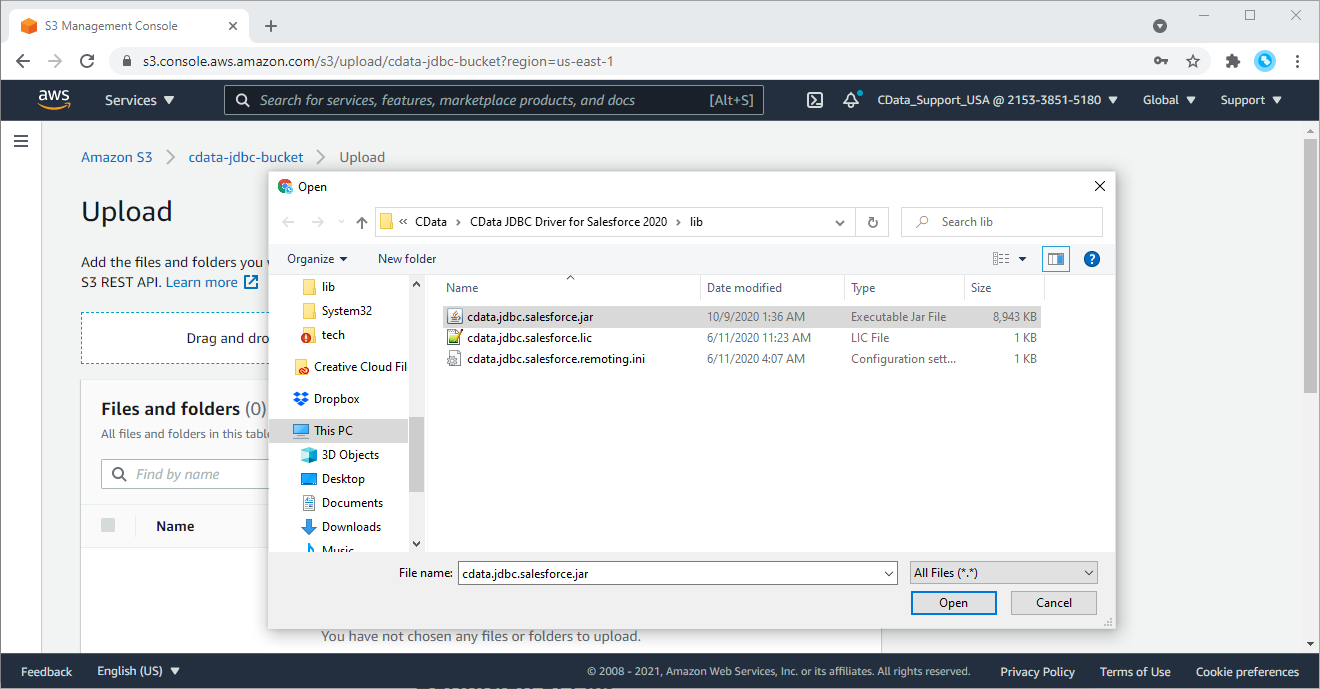
Task: Select This PC in navigation tree
Action: (x=333, y=431)
